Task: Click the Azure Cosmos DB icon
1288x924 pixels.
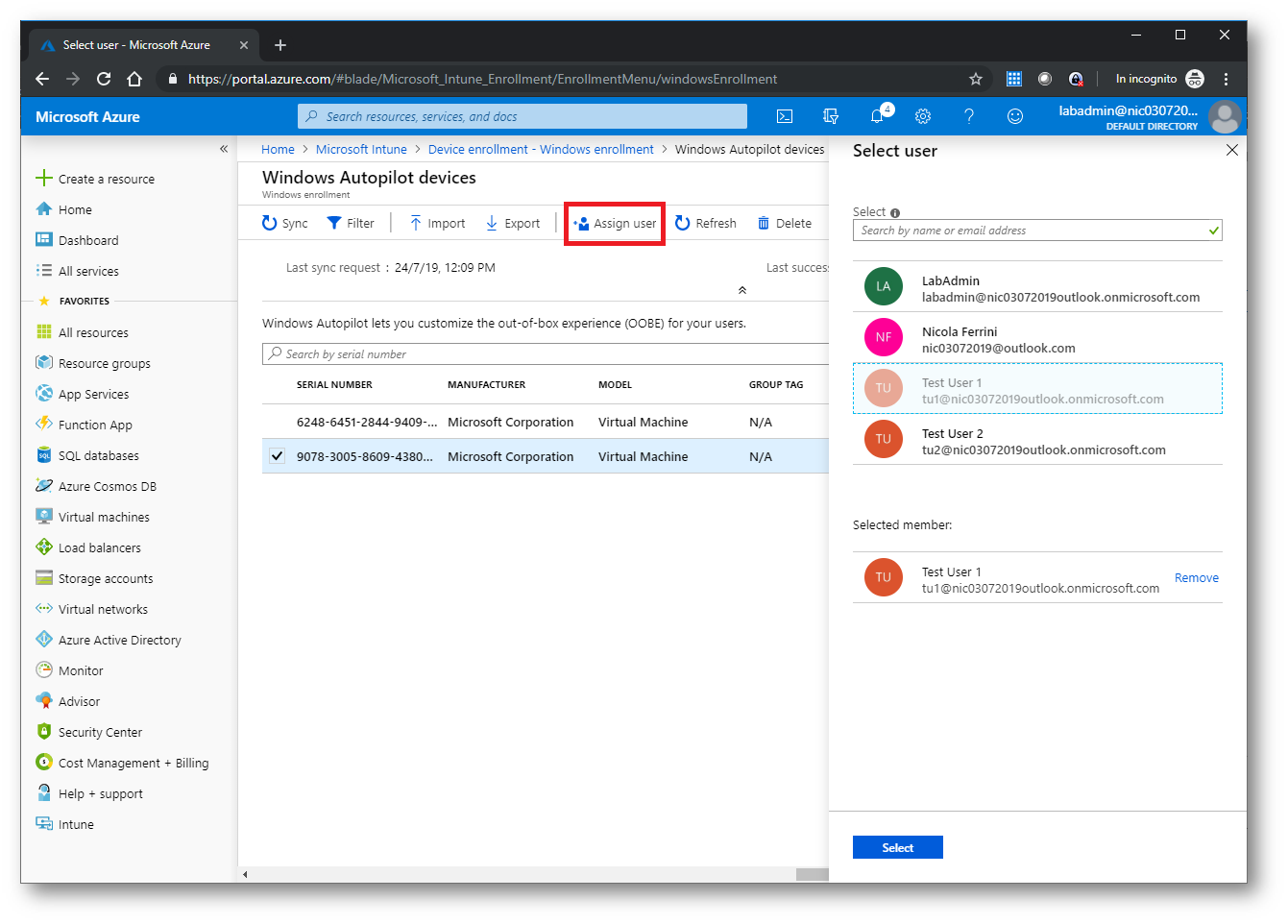Action: (44, 485)
